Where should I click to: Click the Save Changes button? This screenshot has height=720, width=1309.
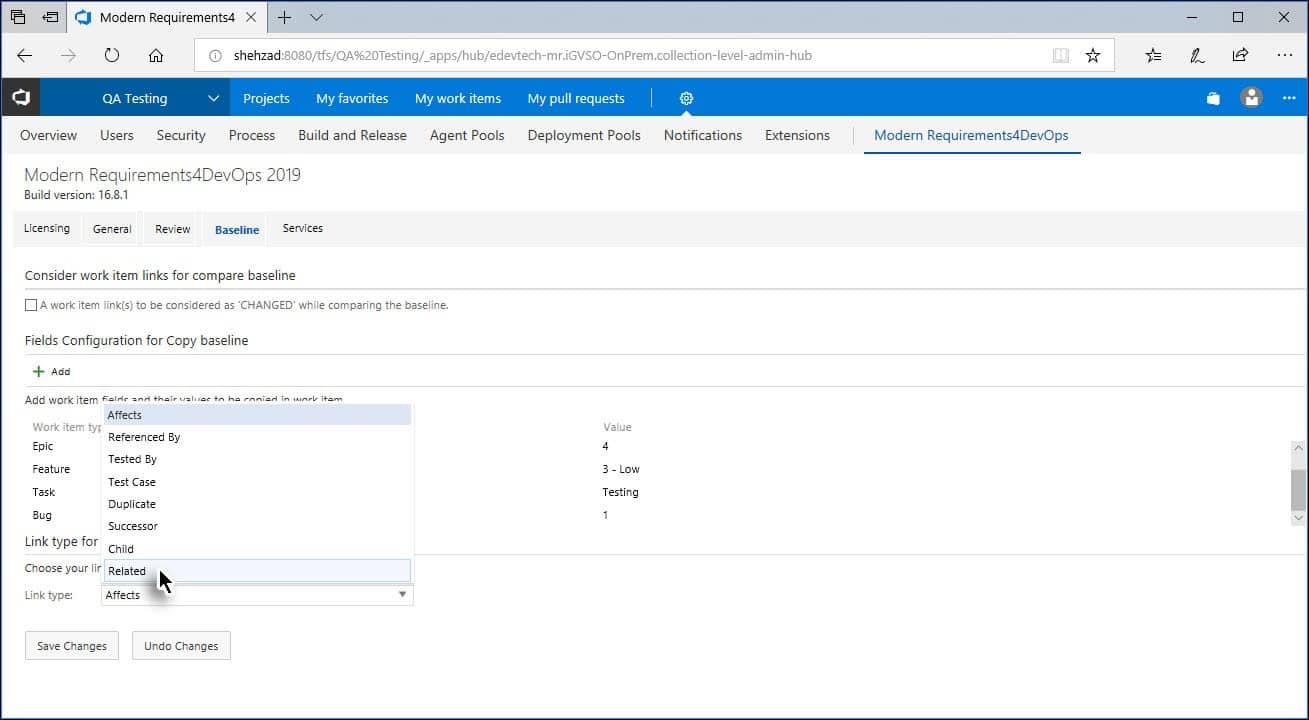(x=72, y=646)
